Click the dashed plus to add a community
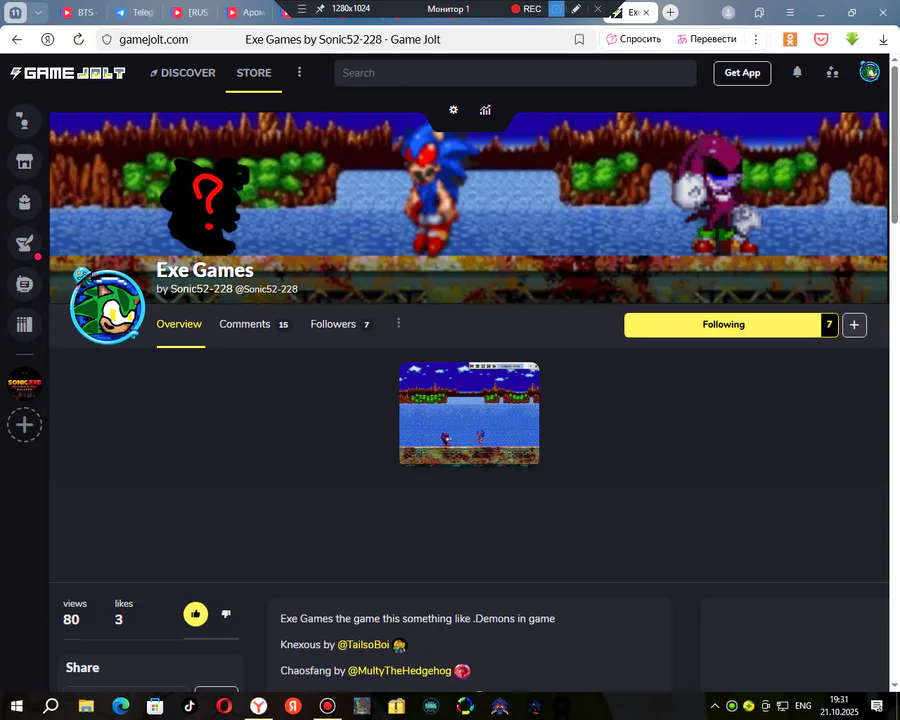The image size is (900, 720). point(24,425)
